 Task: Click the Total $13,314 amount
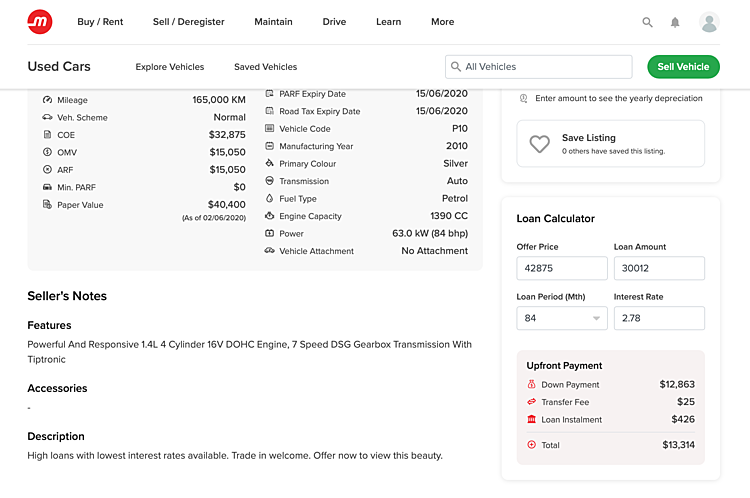coord(678,445)
